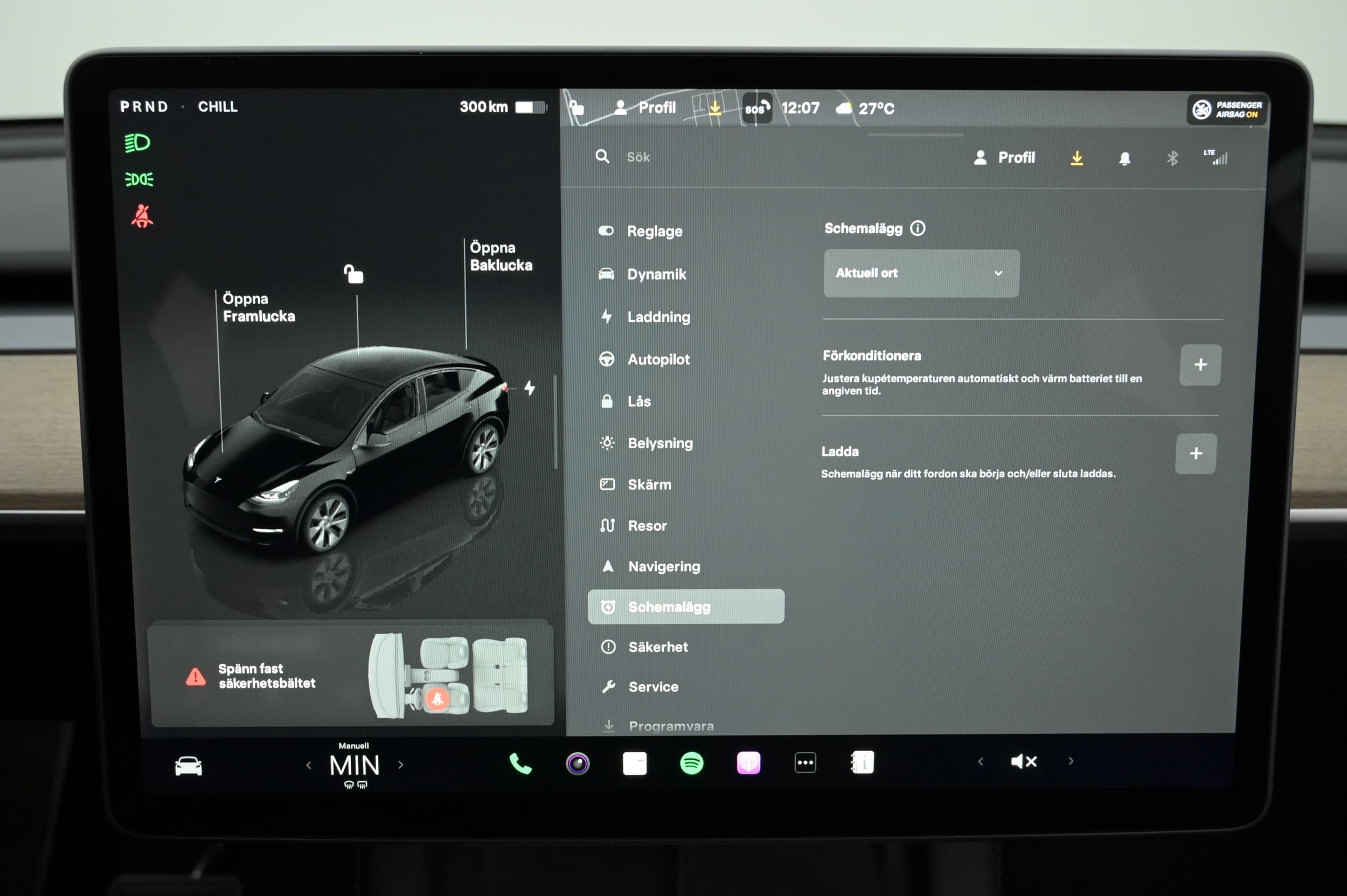Tap the Spänn fast säkerhetsbältet warning
Viewport: 1347px width, 896px height.
click(266, 676)
